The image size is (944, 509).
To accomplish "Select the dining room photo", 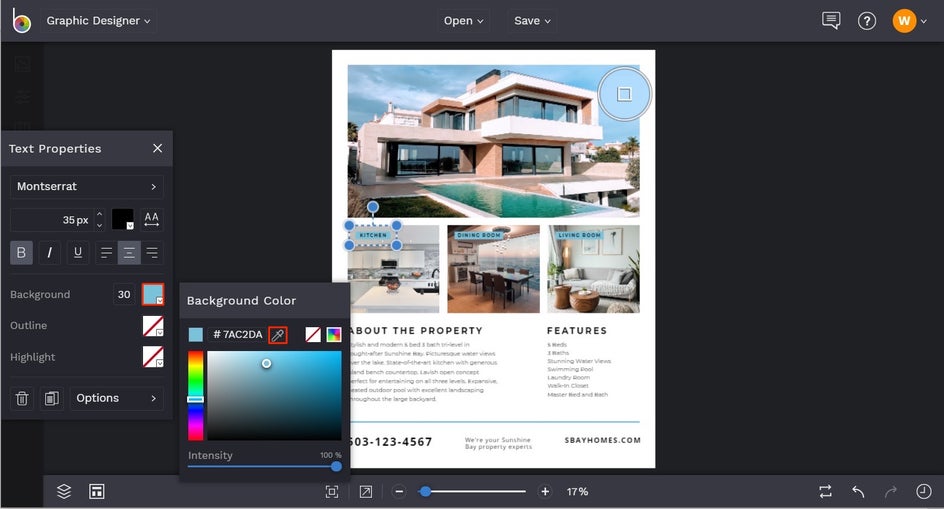I will click(494, 269).
